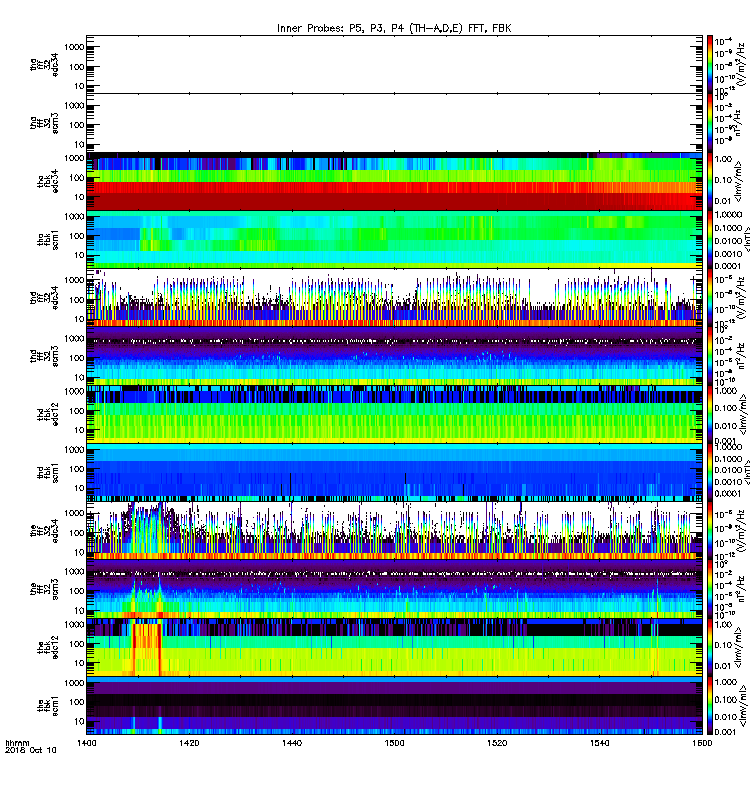Click the bright red burst in the fbk edc12 panel
750x800 pixels.
pos(147,647)
